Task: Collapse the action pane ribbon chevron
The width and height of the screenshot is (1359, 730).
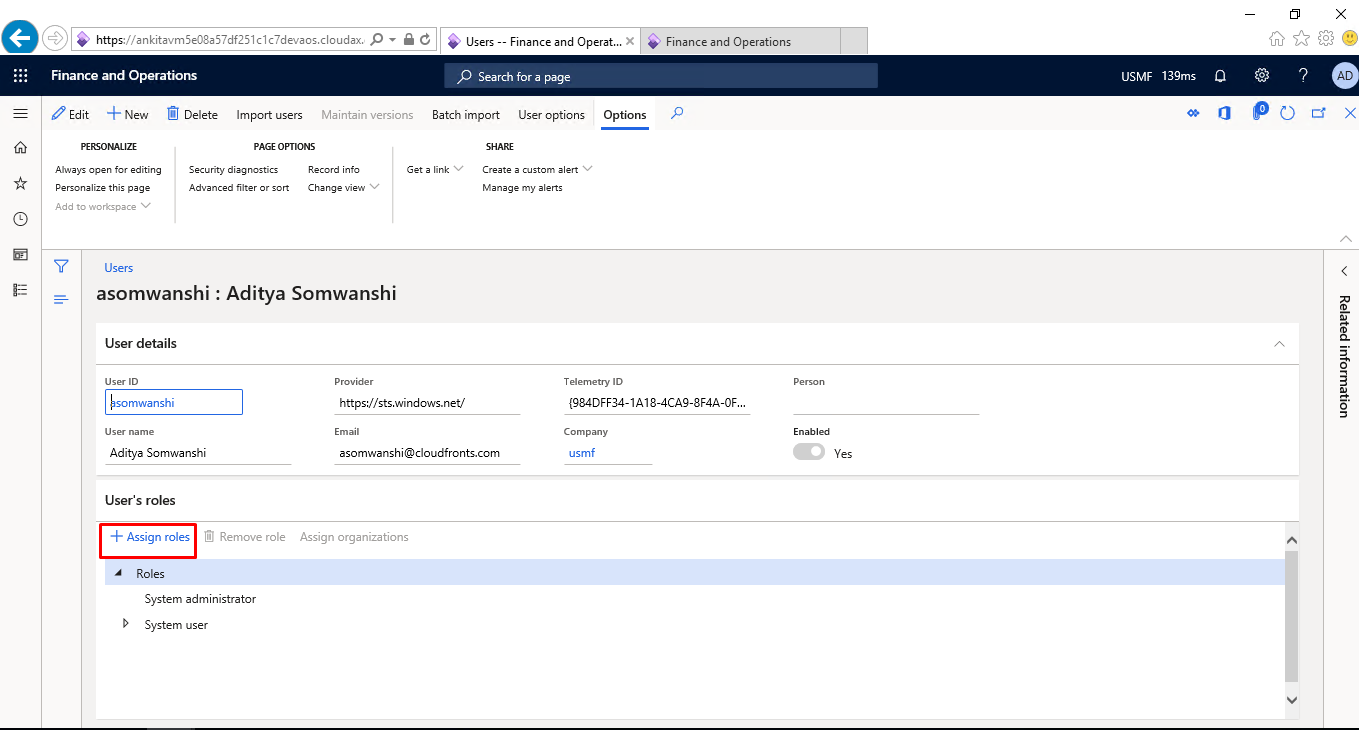Action: click(1345, 238)
